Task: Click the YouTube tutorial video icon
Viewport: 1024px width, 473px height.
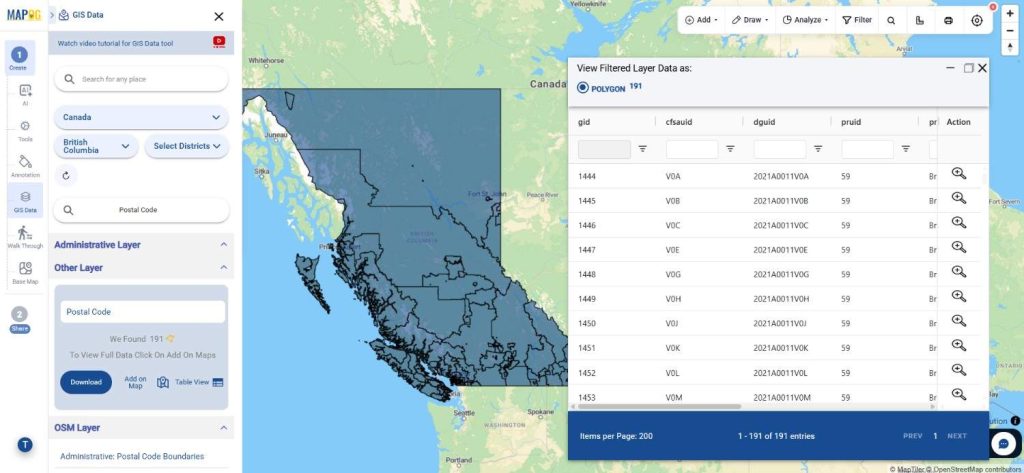Action: (x=219, y=42)
